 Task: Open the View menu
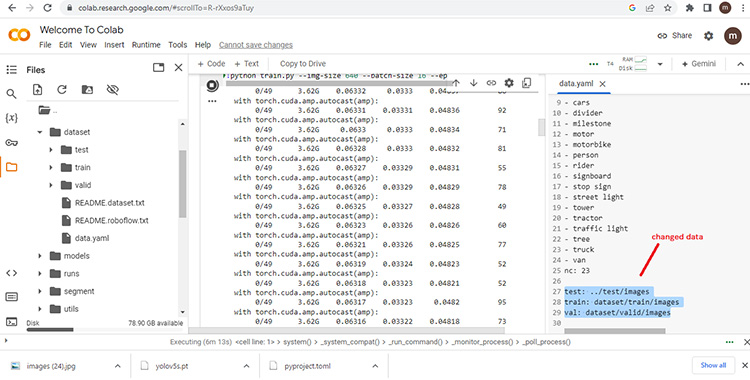(88, 45)
